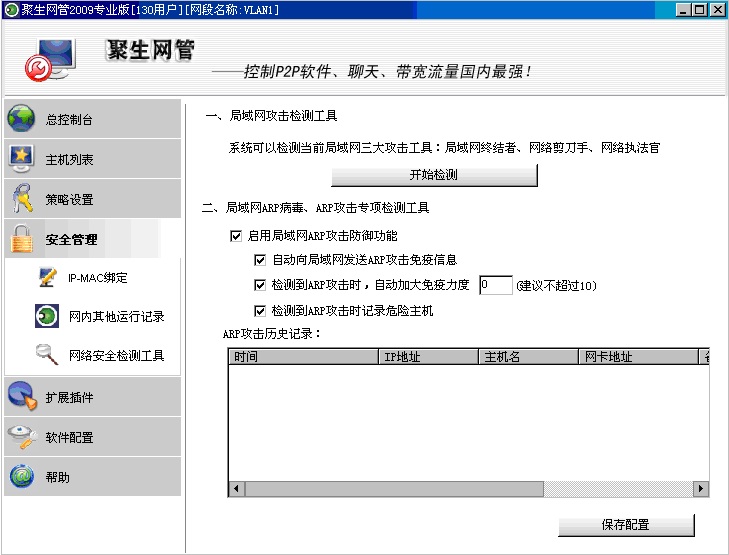Image resolution: width=729 pixels, height=555 pixels.
Task: Toggle 启用局域网ARP攻击防御功能 checkbox
Action: coord(236,236)
